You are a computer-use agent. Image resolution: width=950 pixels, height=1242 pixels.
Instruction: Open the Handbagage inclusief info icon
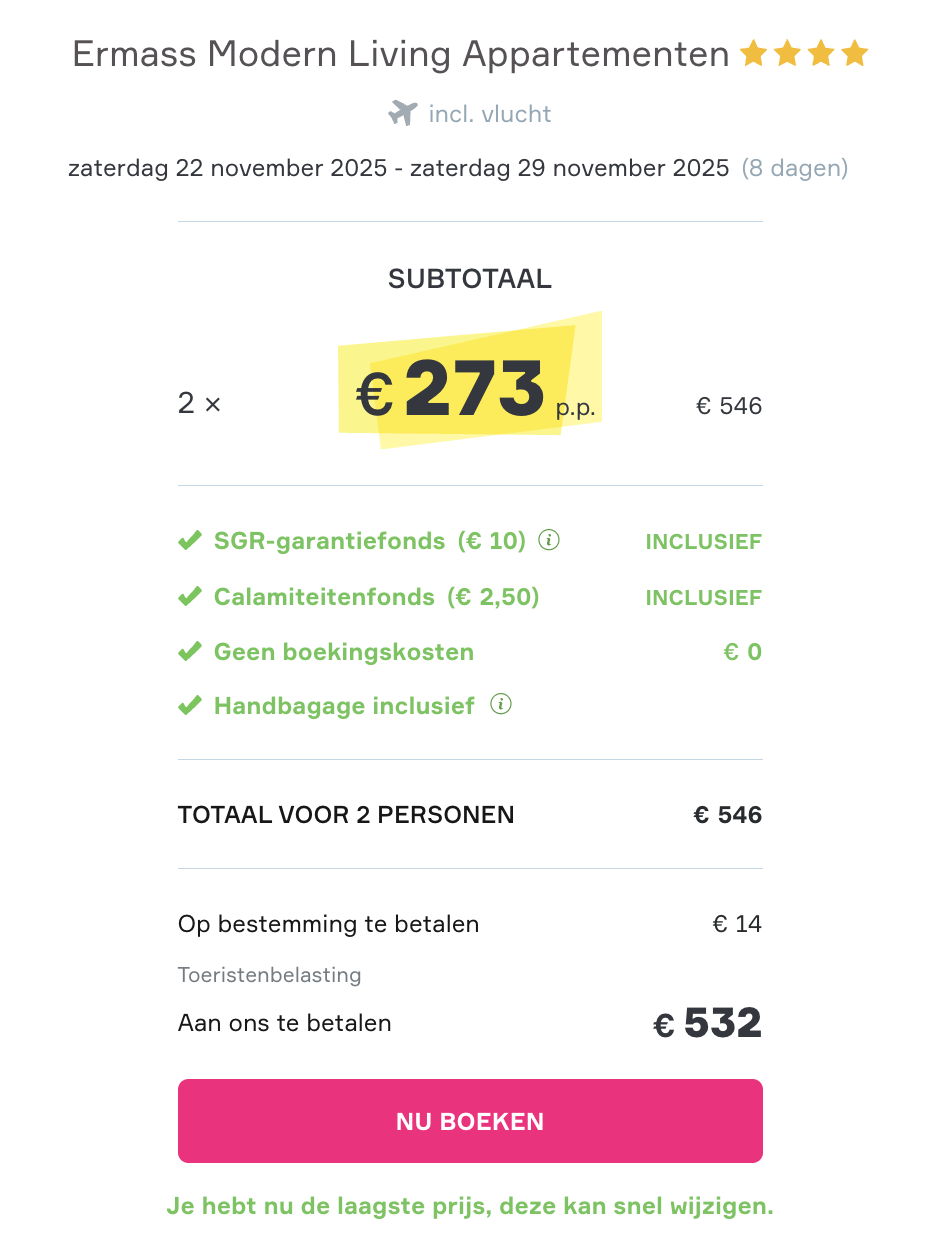click(x=501, y=705)
